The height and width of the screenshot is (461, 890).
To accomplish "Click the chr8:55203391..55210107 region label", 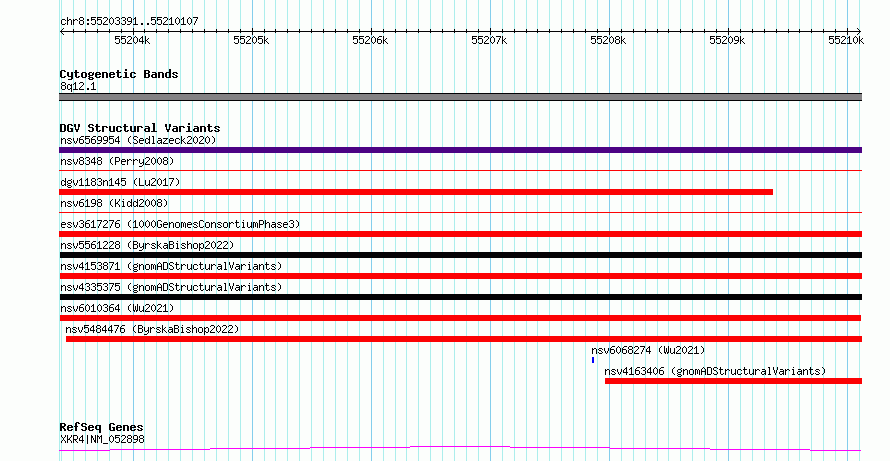I will click(x=129, y=22).
